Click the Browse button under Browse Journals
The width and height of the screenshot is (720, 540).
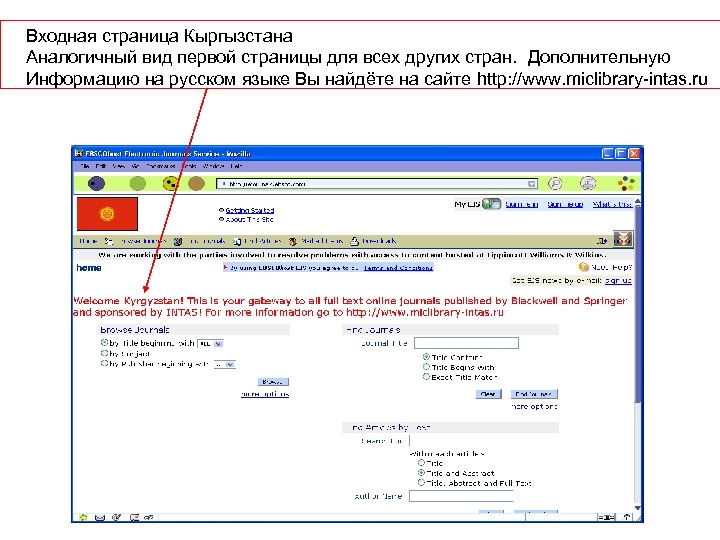tap(273, 382)
